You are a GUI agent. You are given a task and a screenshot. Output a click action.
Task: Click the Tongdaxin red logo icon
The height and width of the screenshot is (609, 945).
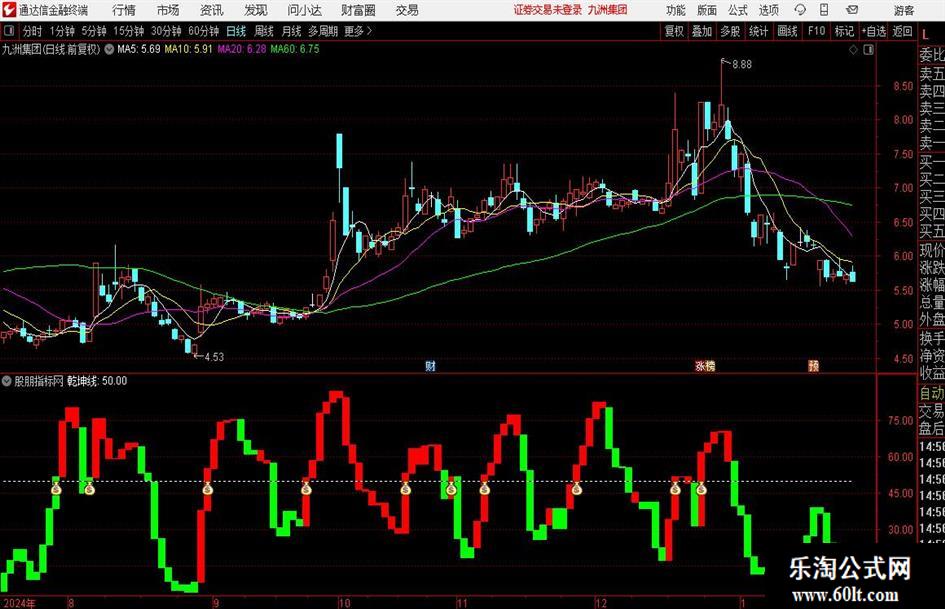point(9,10)
